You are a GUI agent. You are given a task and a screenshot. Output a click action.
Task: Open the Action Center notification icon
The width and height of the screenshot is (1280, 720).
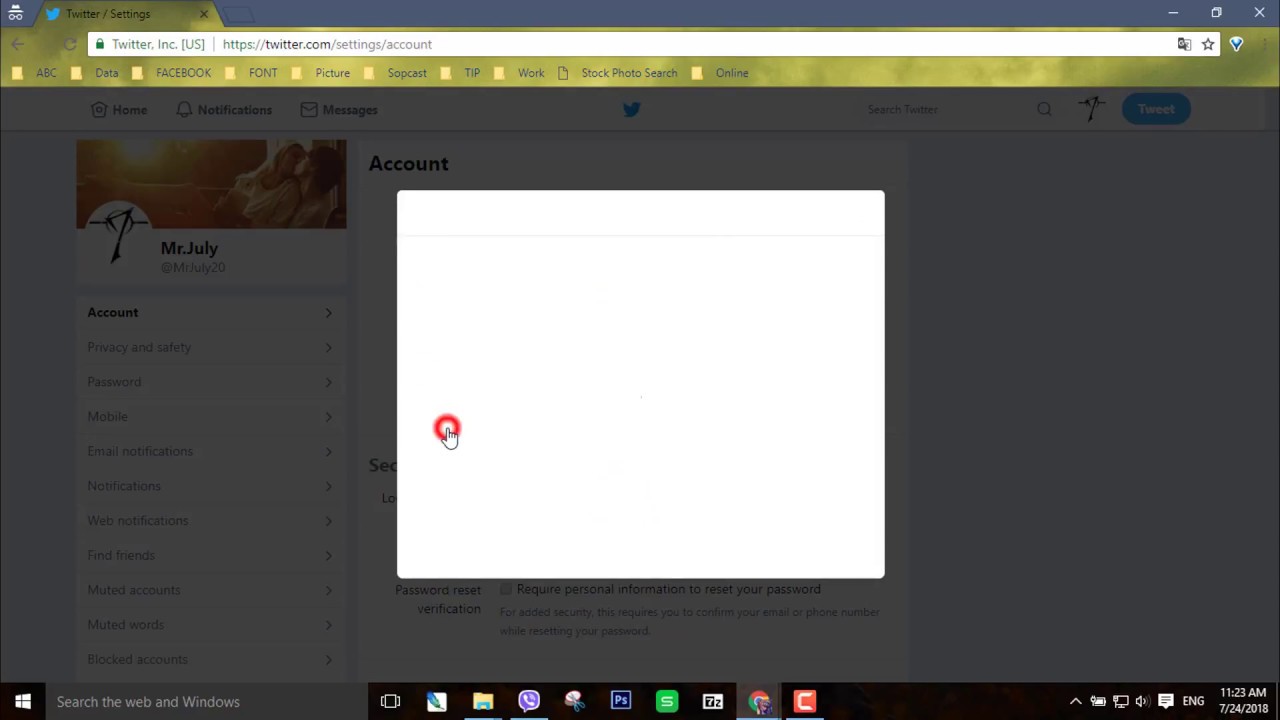click(x=1165, y=702)
